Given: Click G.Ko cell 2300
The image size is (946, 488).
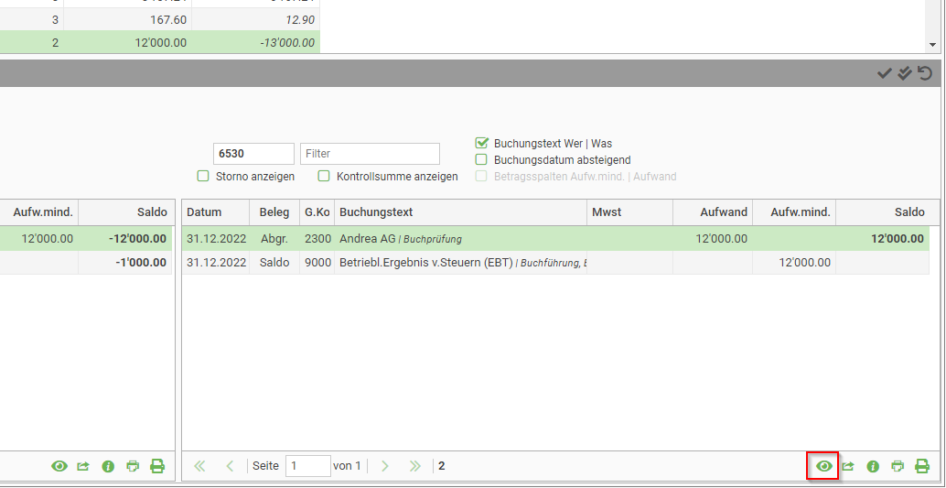Looking at the screenshot, I should point(317,239).
